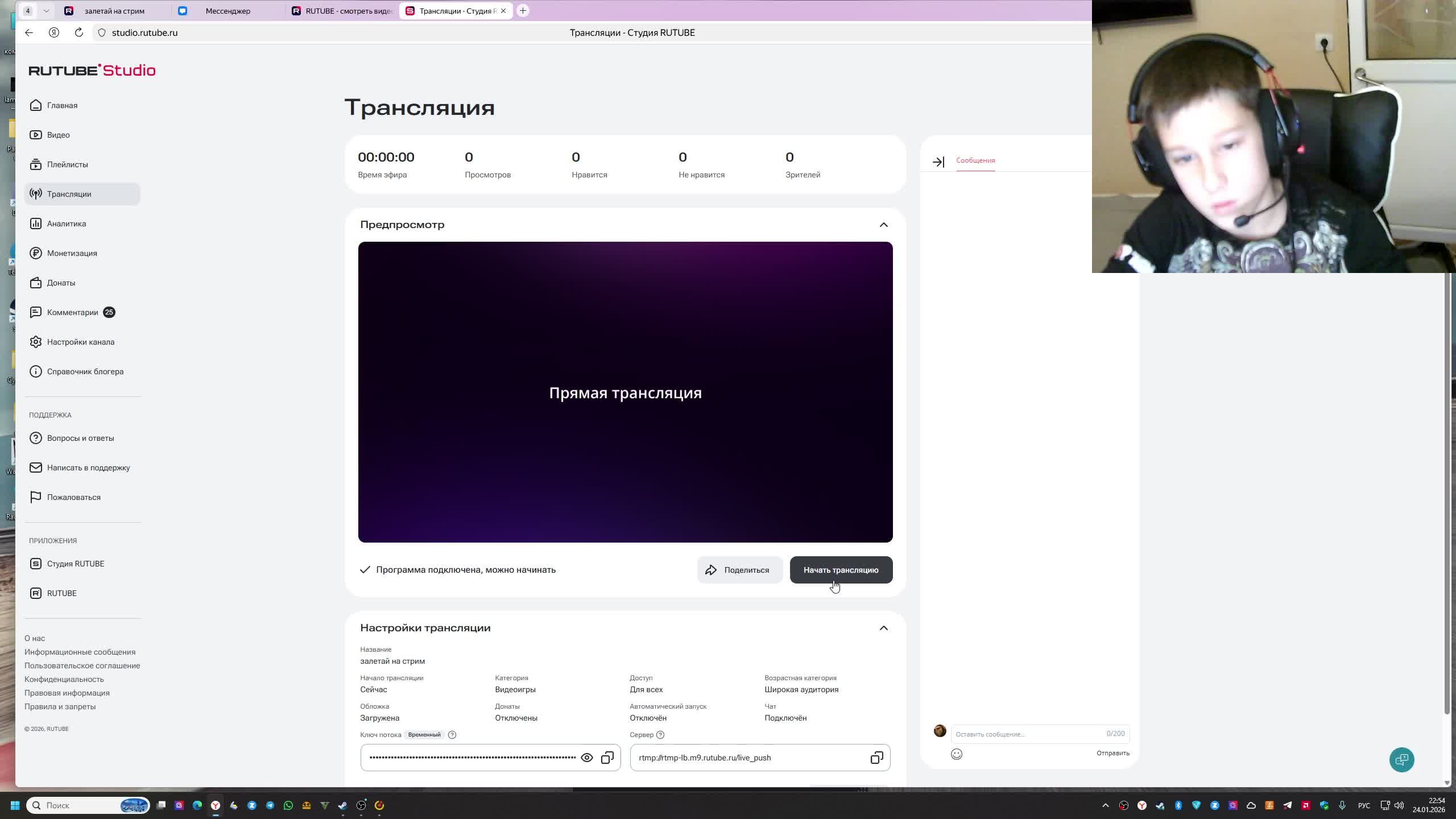Open the browser tab list dropdown
Screen dimensions: 1456x819
pos(47,10)
